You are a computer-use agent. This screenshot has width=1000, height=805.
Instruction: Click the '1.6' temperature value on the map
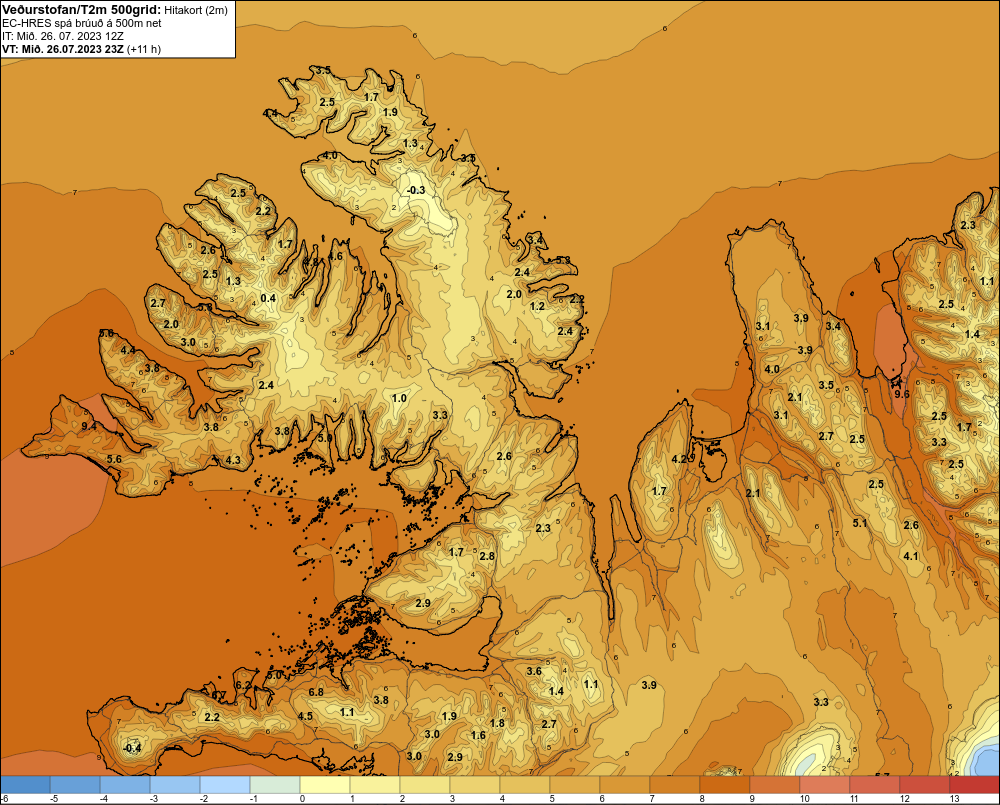coord(478,735)
